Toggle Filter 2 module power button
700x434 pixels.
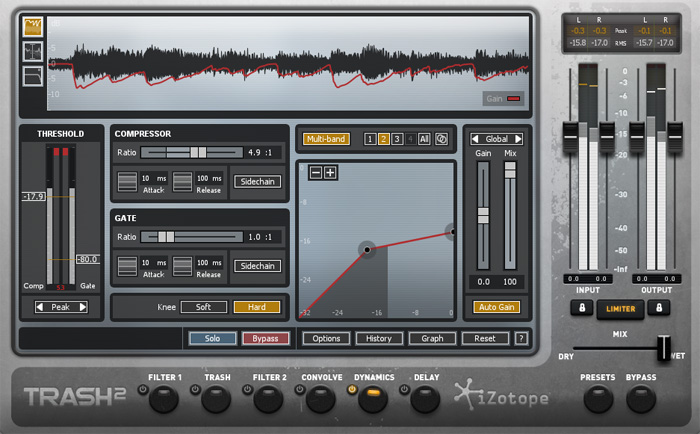(247, 389)
